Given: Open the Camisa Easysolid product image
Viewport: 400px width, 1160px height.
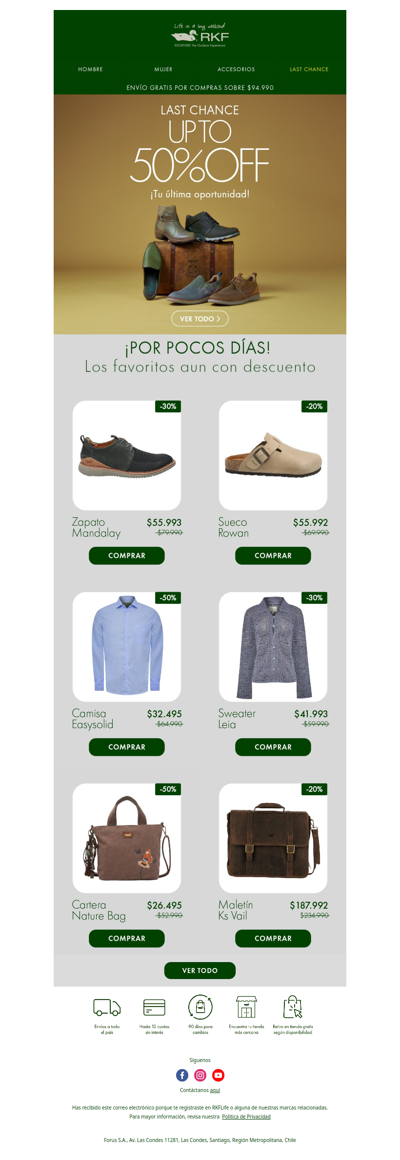Looking at the screenshot, I should 126,647.
